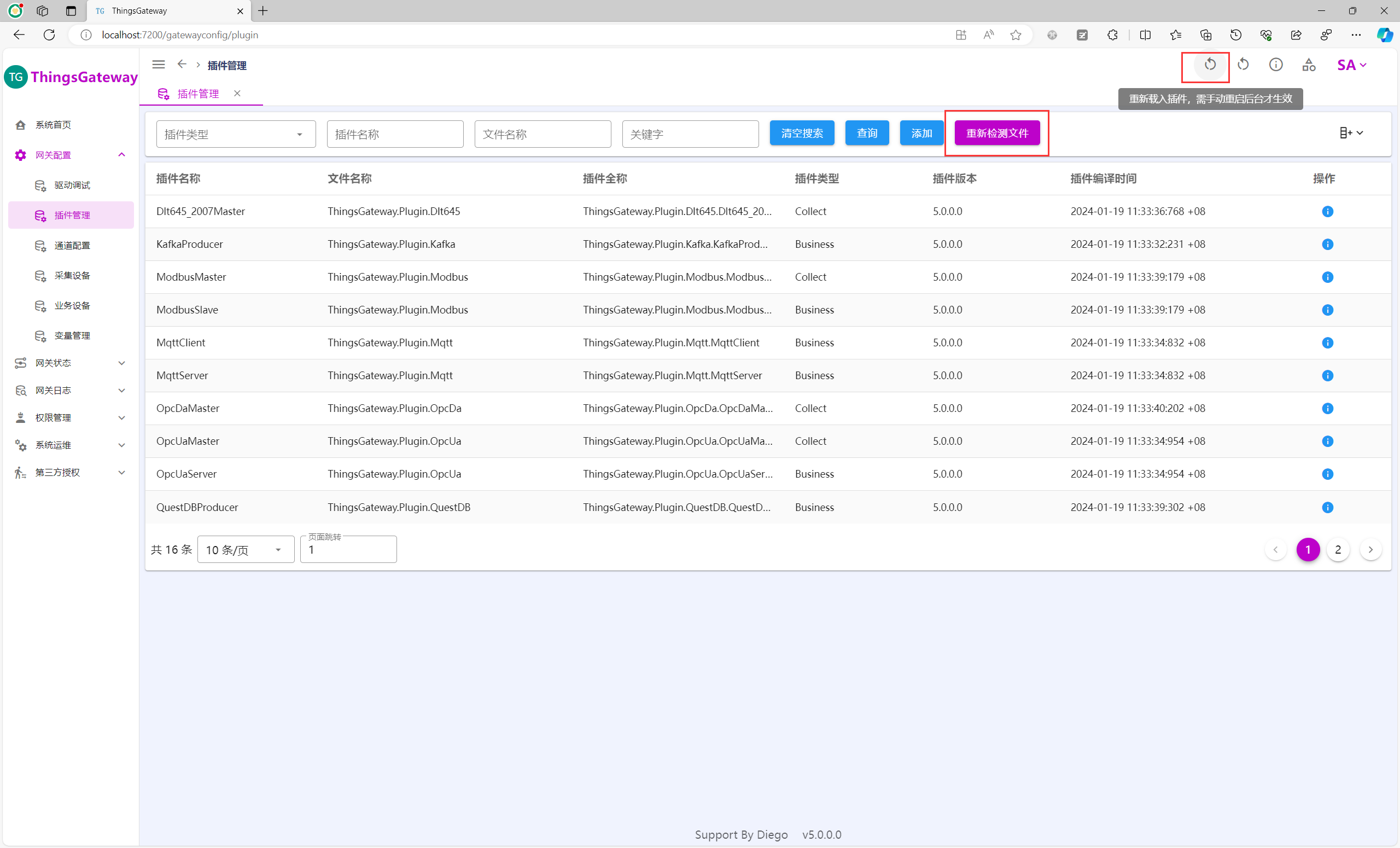The image size is (1400, 848).
Task: Open 插件类型 filter dropdown
Action: (236, 134)
